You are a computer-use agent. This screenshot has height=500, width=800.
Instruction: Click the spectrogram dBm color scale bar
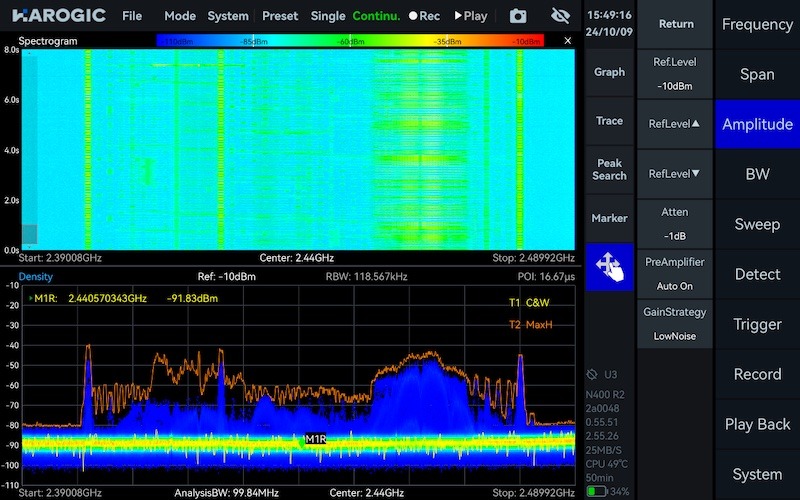pos(350,41)
